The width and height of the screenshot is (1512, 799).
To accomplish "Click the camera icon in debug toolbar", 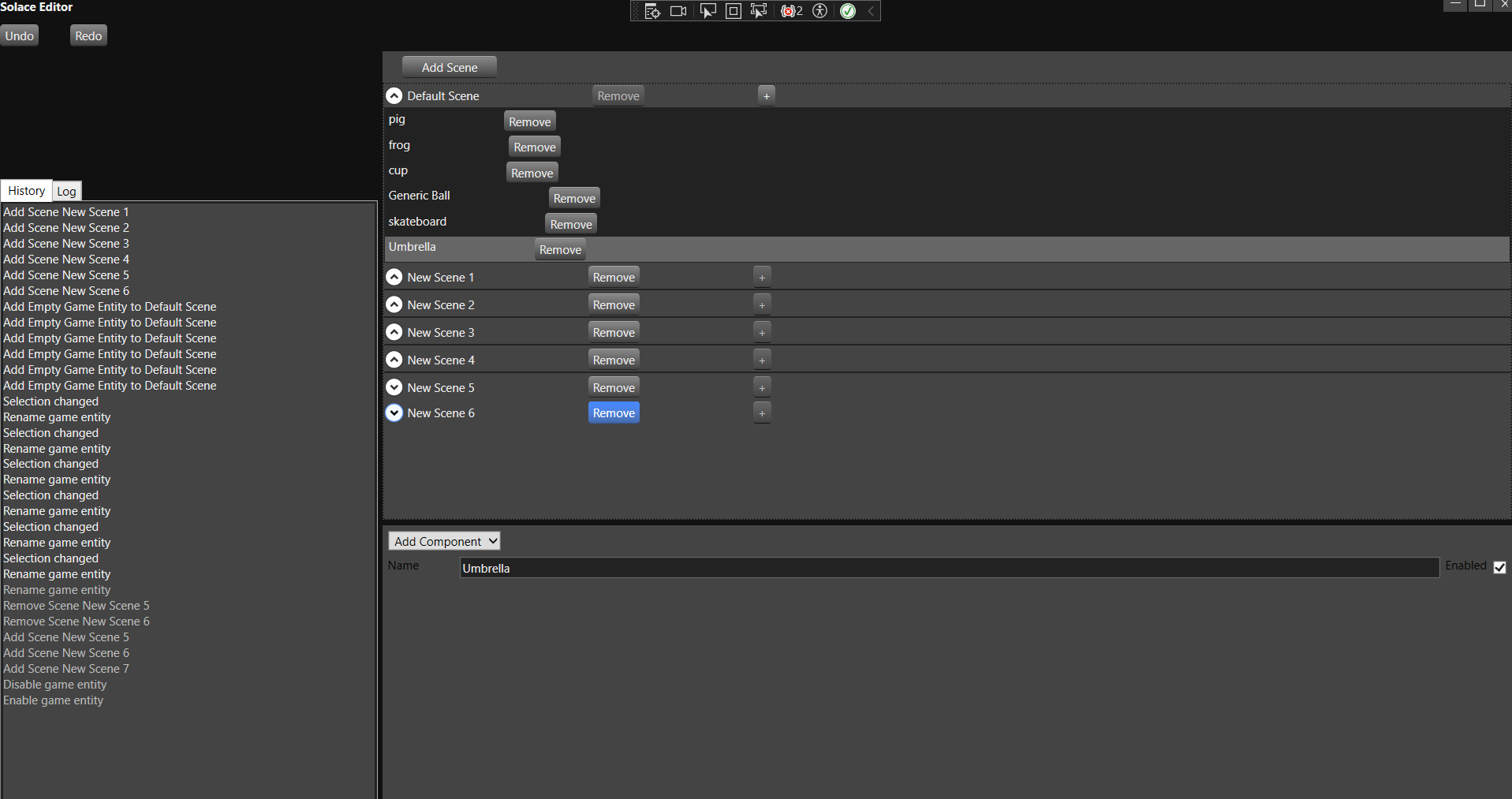I will [x=678, y=11].
